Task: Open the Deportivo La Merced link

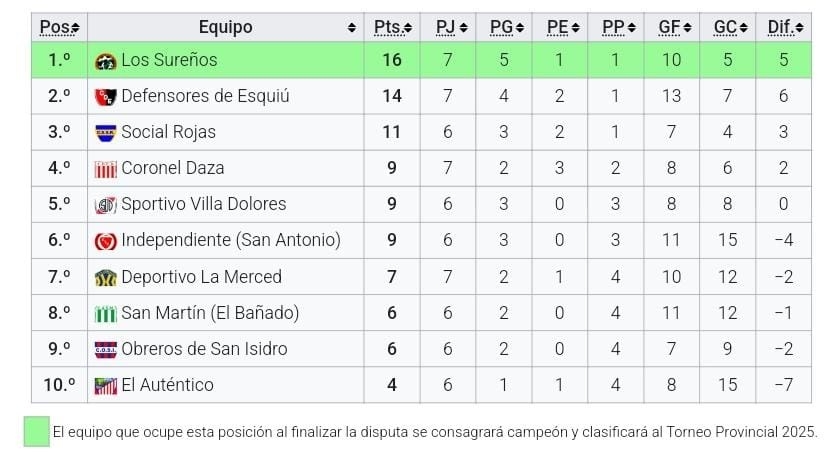Action: point(201,277)
